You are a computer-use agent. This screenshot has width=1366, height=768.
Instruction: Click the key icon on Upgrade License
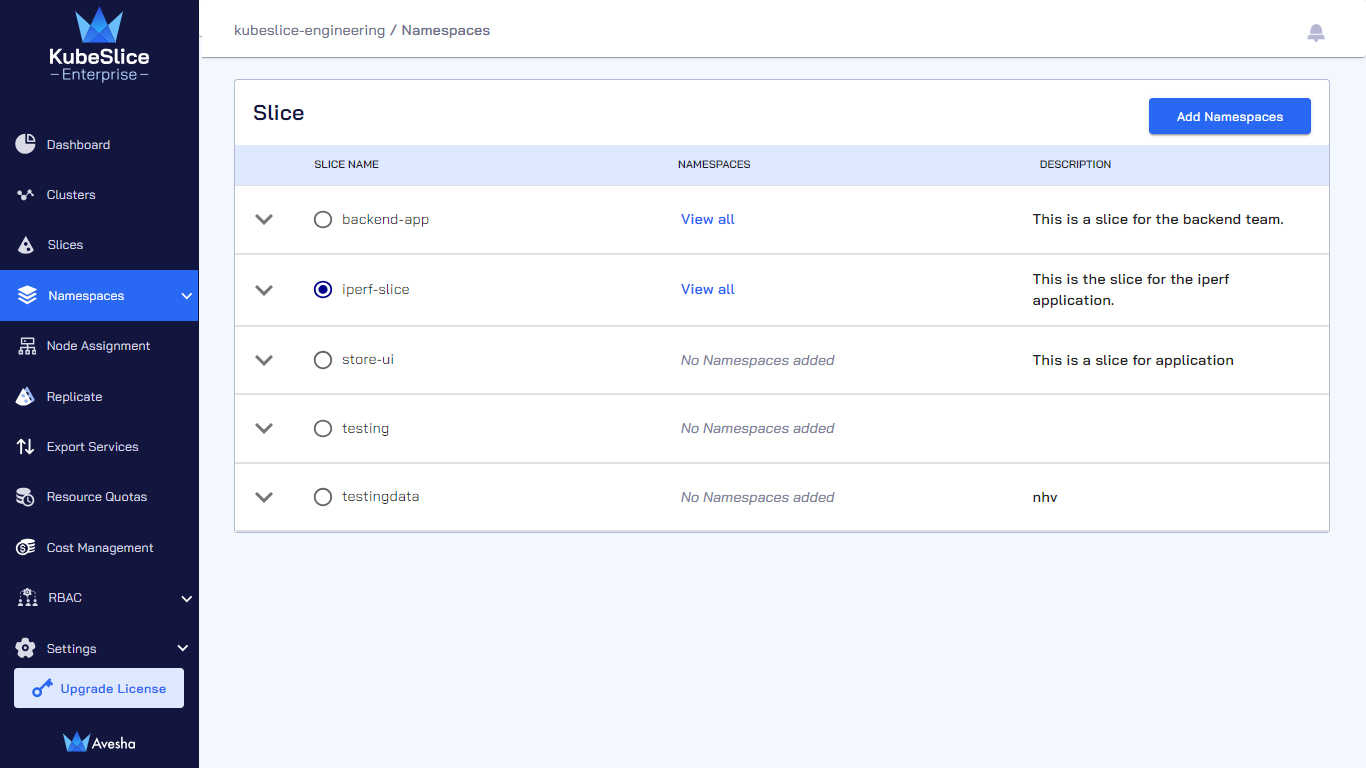click(42, 688)
